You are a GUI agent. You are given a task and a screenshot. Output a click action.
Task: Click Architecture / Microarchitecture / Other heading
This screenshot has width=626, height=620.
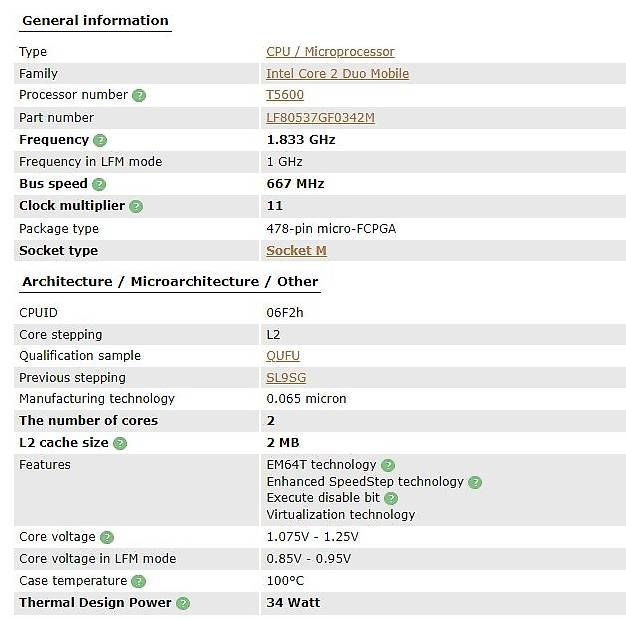coord(170,281)
